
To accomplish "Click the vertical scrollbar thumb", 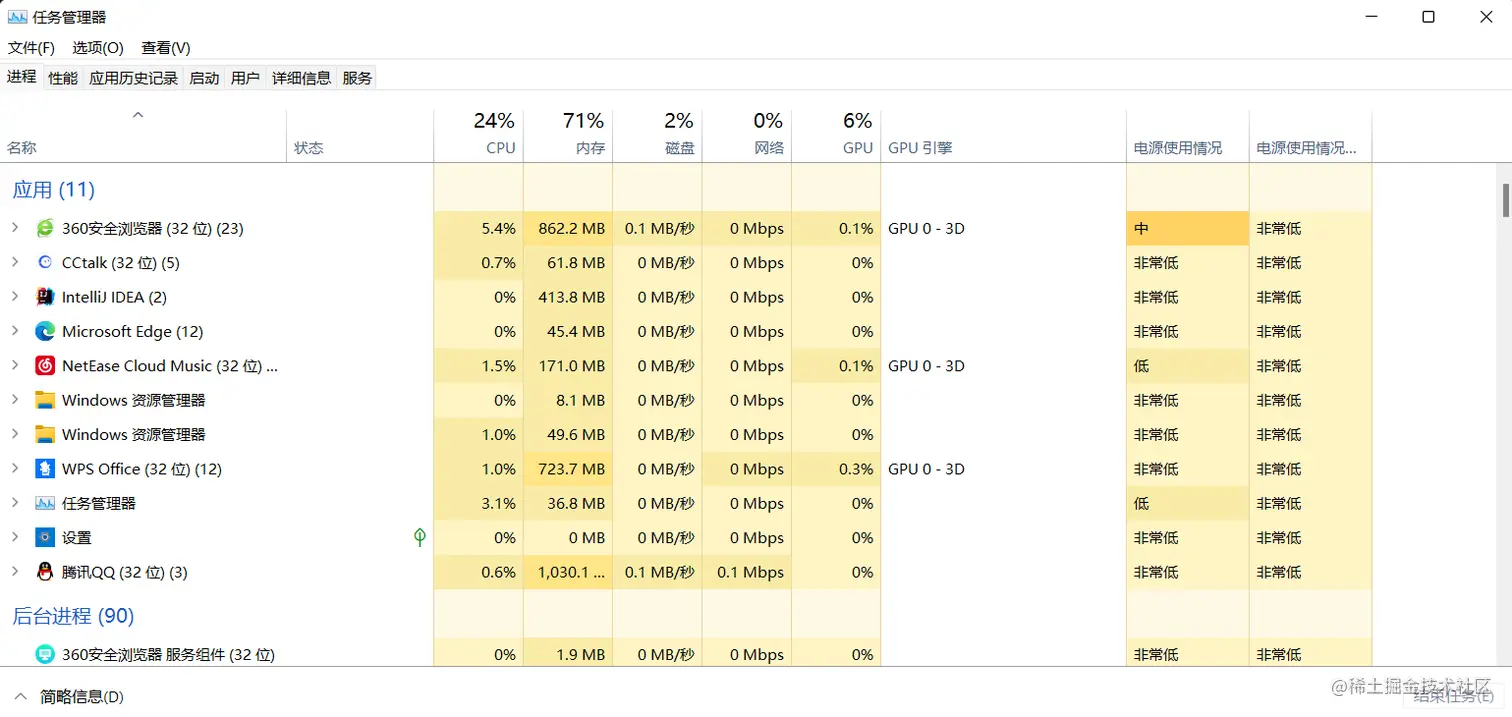I will tap(1506, 199).
